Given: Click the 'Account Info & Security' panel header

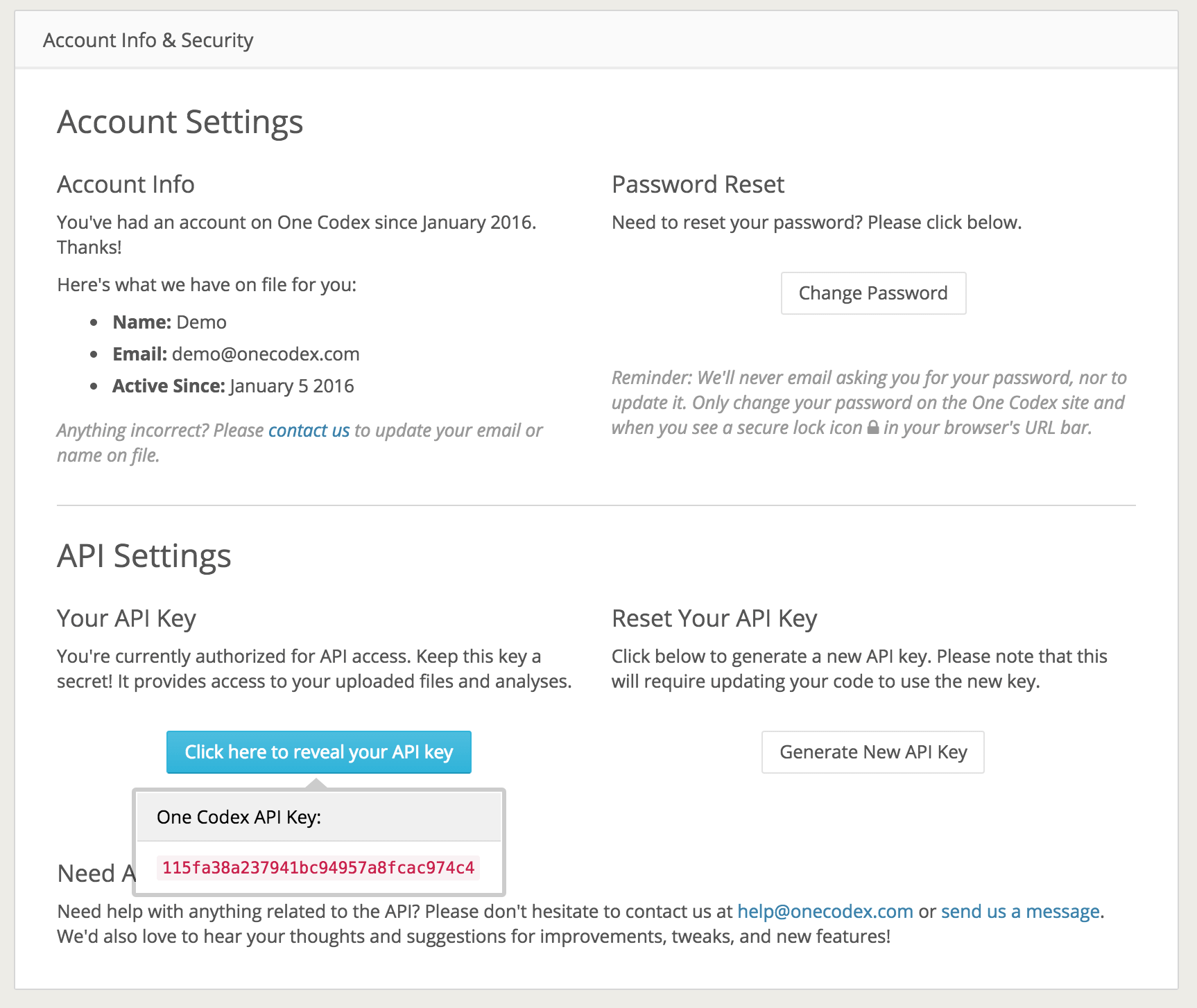Looking at the screenshot, I should (x=148, y=40).
